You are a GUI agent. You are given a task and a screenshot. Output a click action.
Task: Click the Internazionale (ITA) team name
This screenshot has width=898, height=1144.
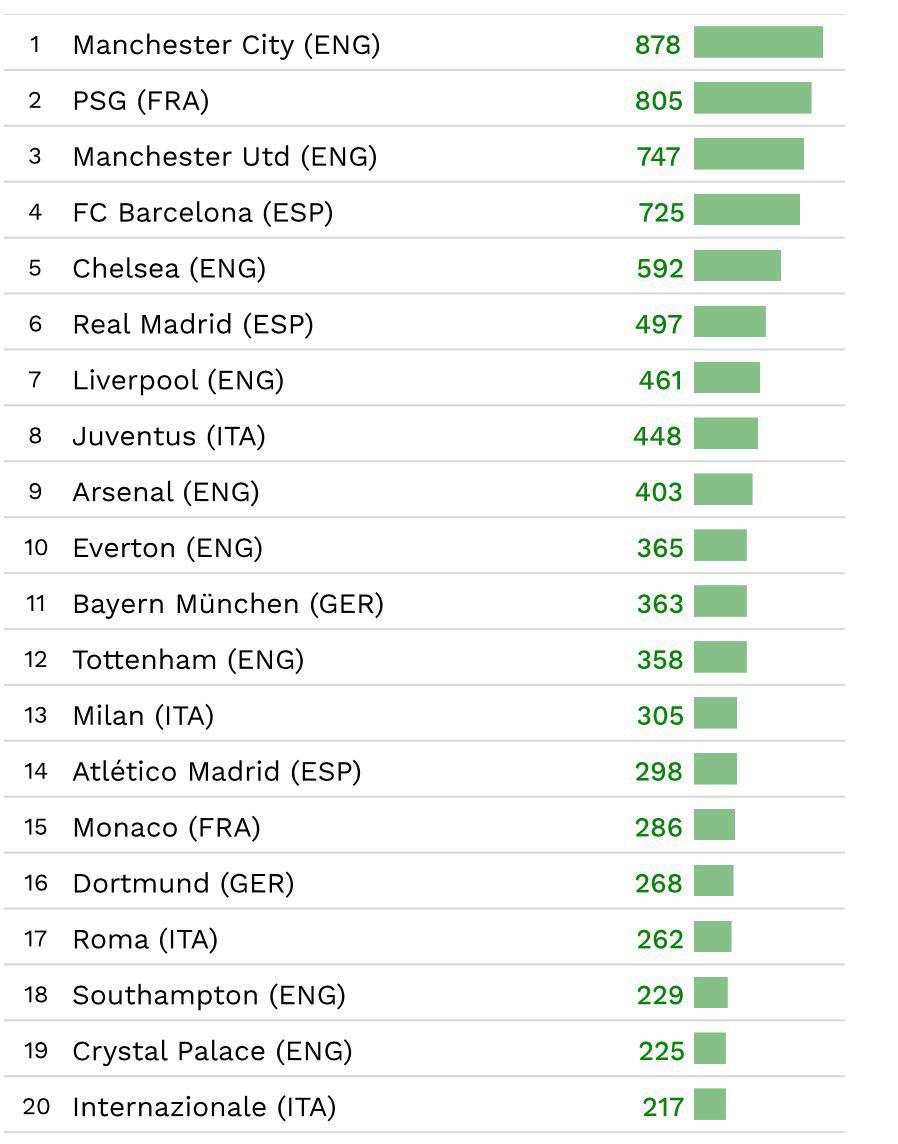(x=204, y=1108)
